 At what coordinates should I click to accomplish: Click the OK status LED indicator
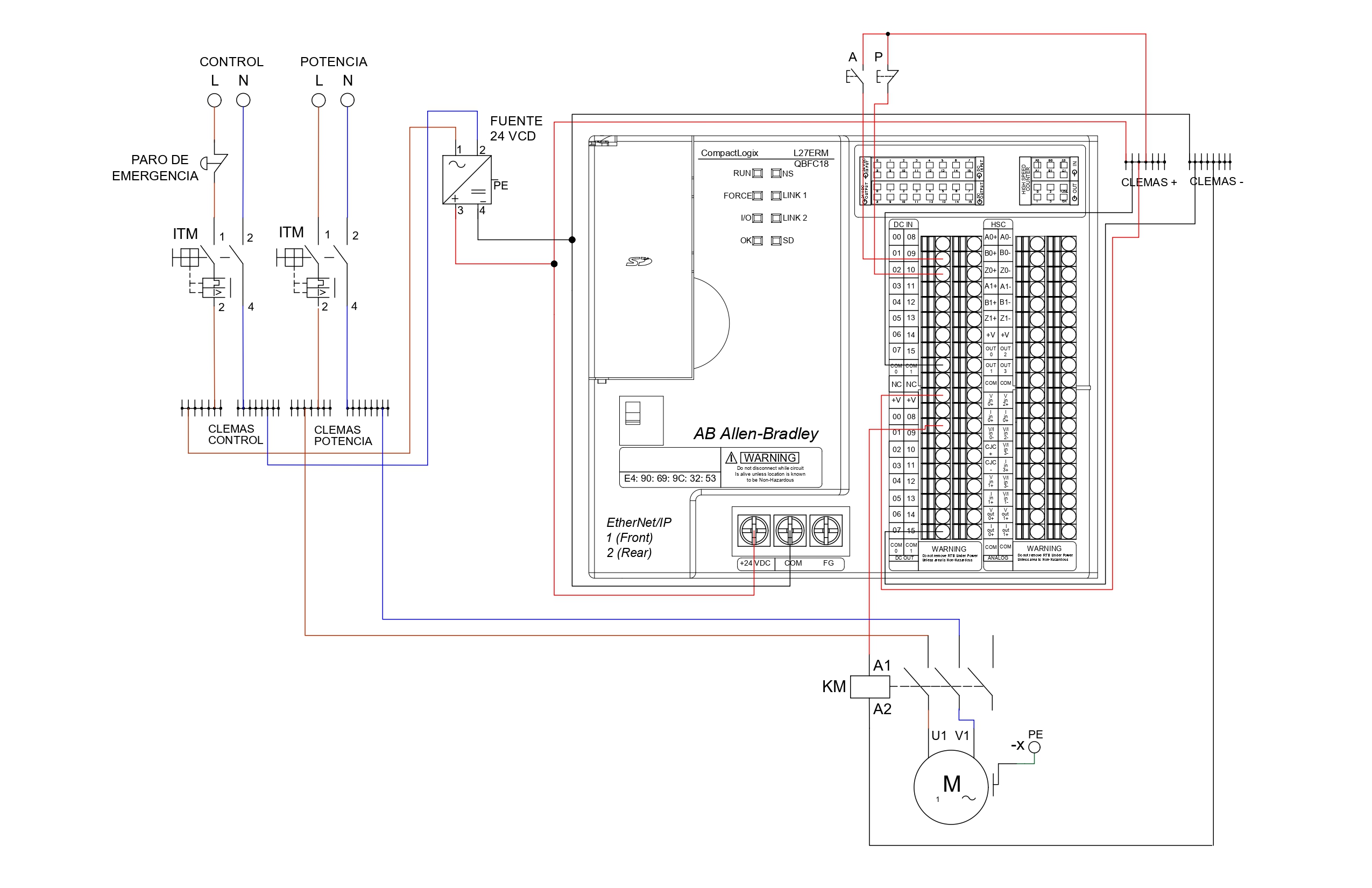tap(758, 241)
